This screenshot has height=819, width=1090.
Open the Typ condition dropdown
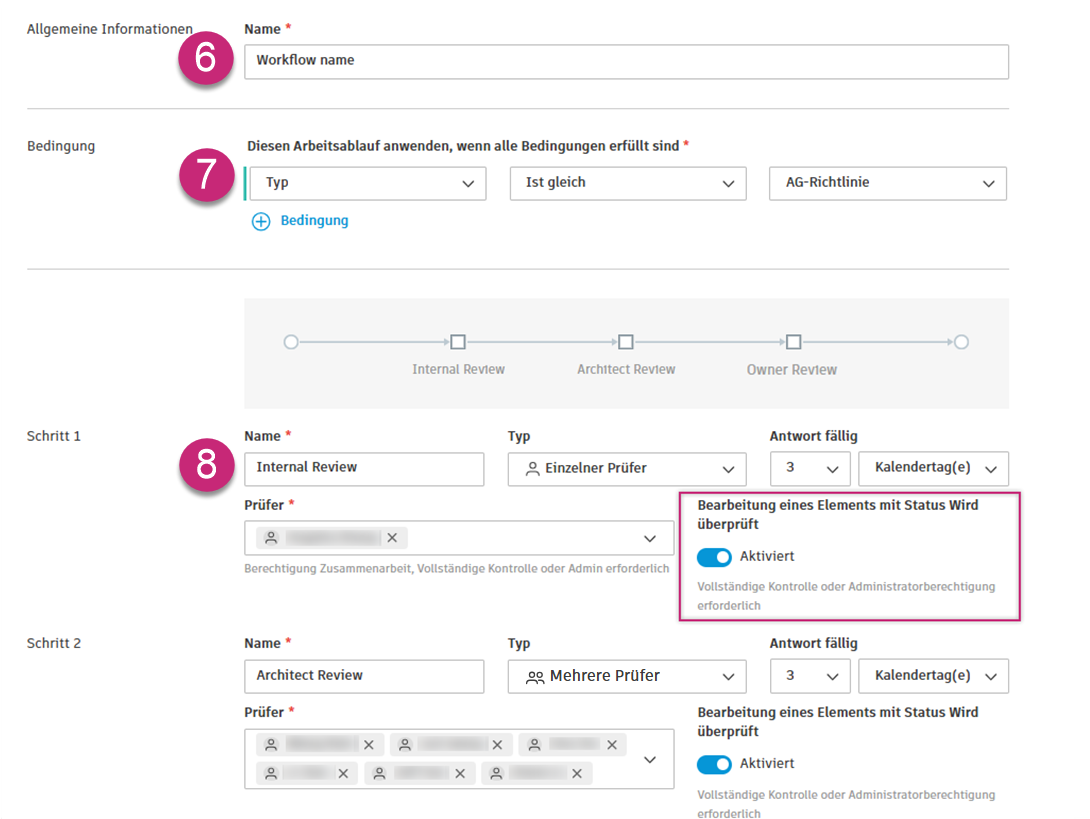366,184
